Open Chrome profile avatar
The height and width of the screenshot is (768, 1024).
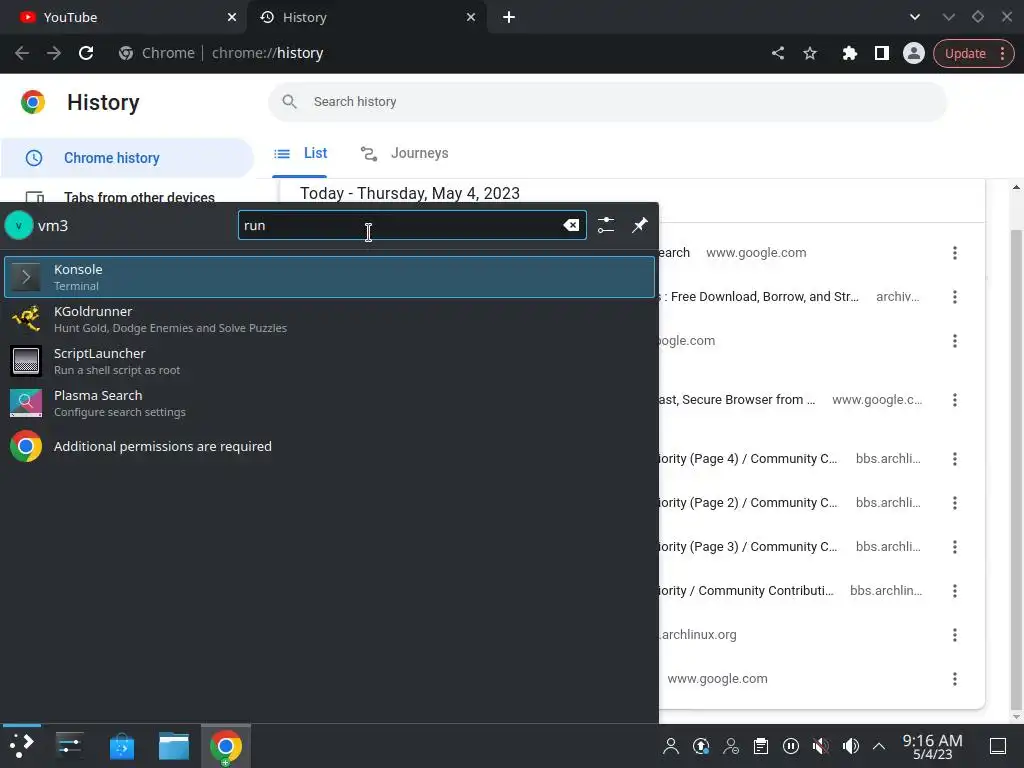[914, 53]
